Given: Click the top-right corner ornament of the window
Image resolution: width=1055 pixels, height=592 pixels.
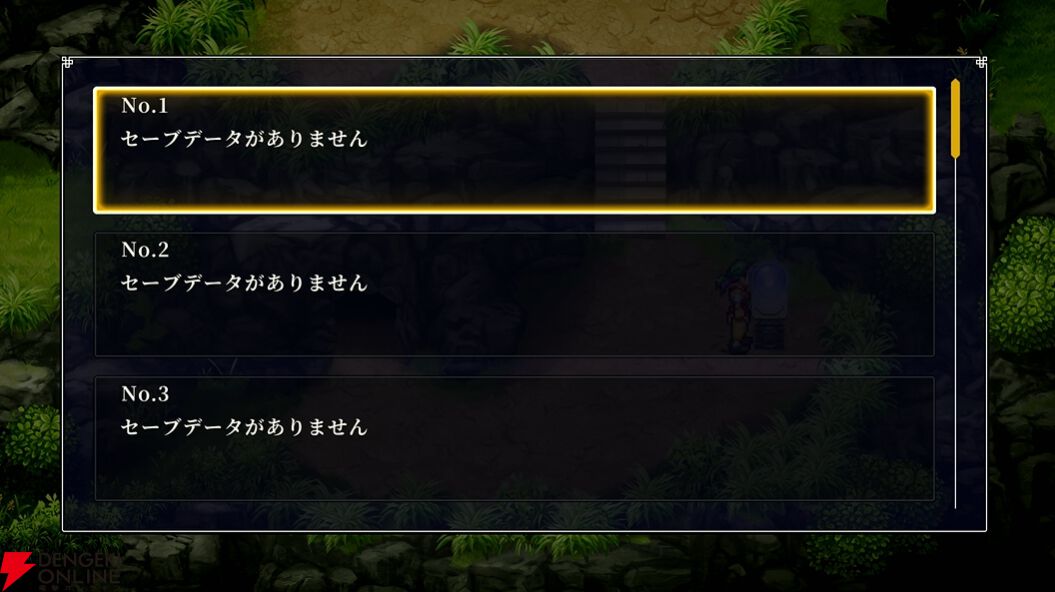Looking at the screenshot, I should point(981,62).
